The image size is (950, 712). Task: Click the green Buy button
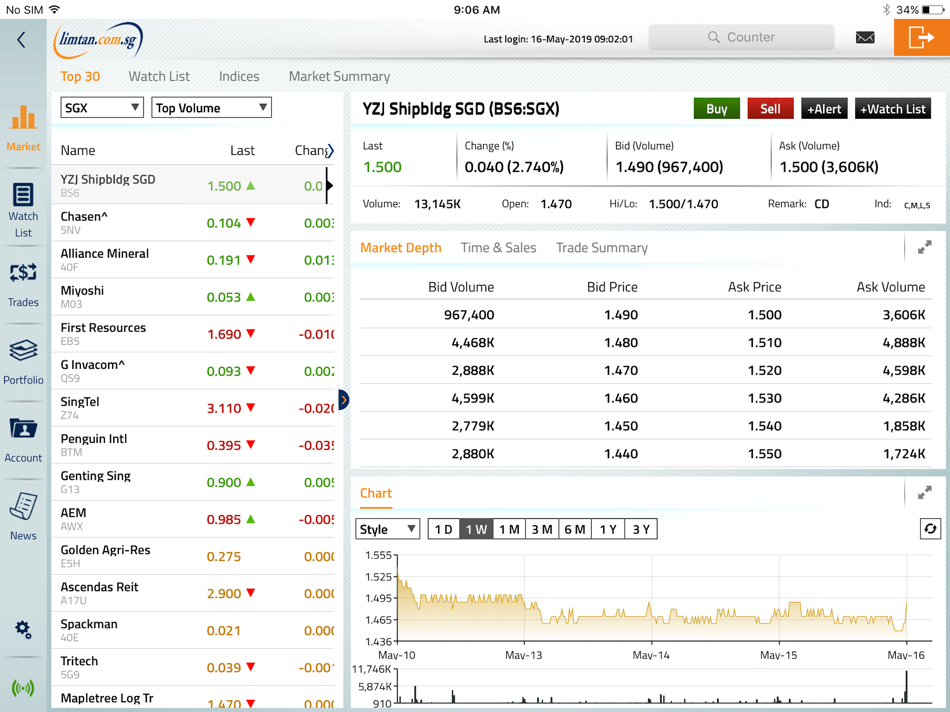tap(717, 108)
